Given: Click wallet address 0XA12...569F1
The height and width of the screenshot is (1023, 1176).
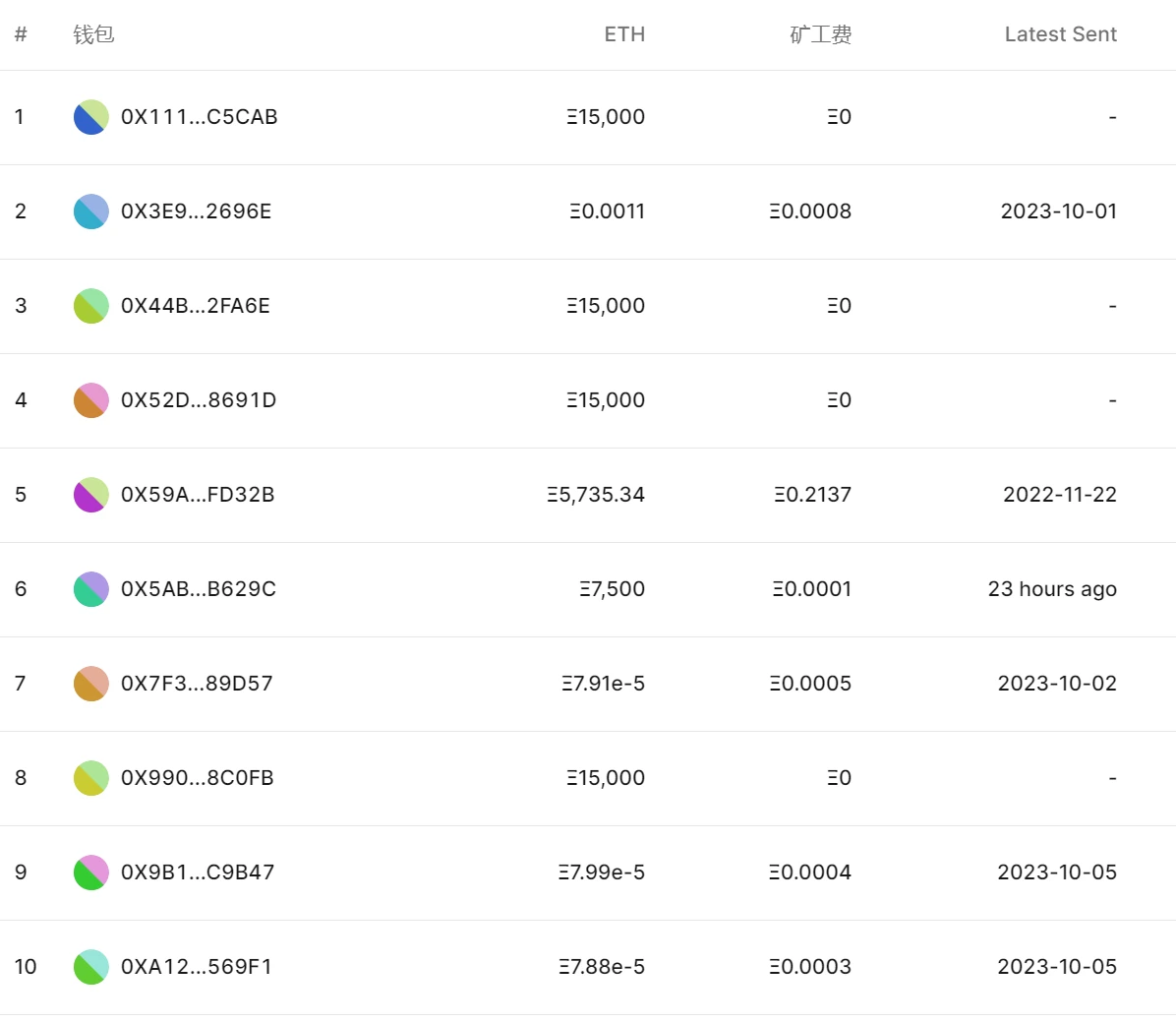Looking at the screenshot, I should click(195, 967).
